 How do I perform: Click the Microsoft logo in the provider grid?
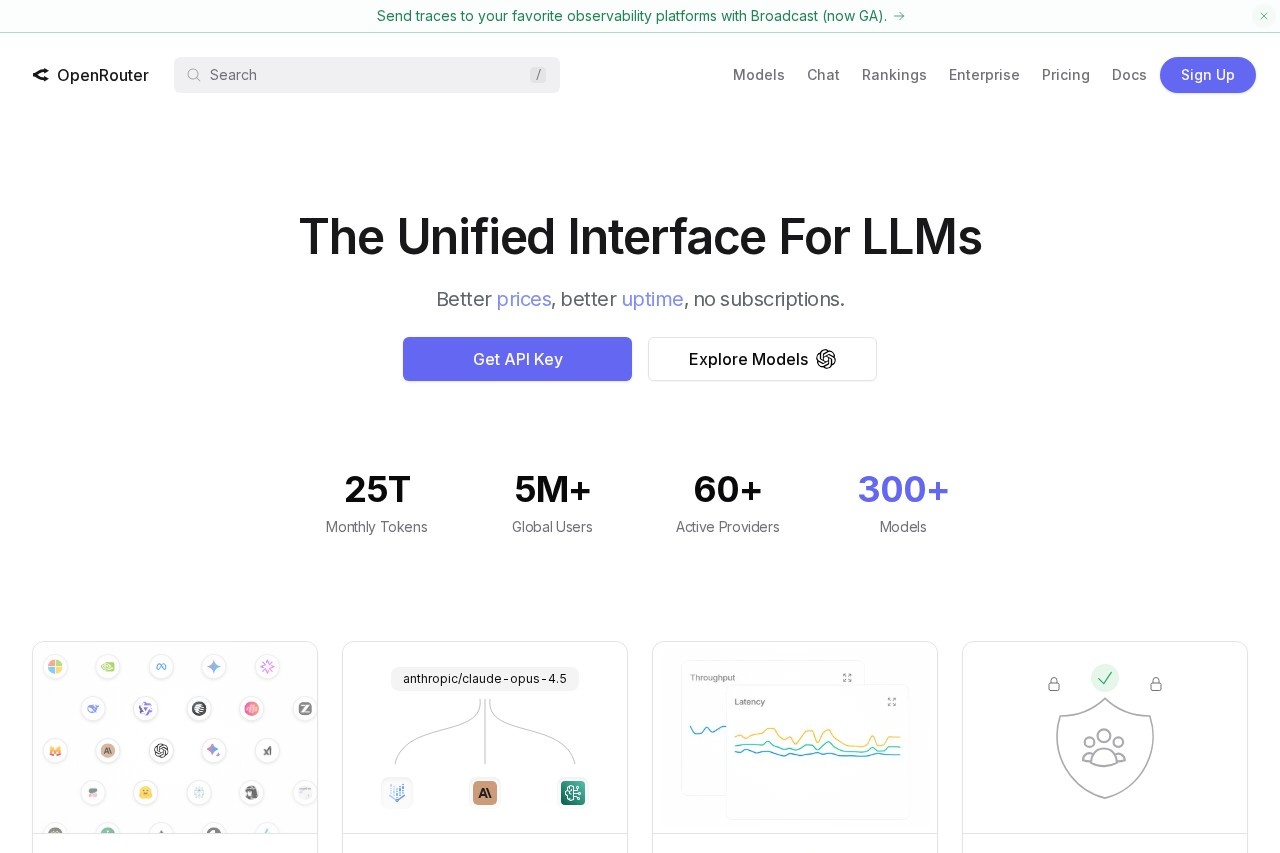(55, 667)
